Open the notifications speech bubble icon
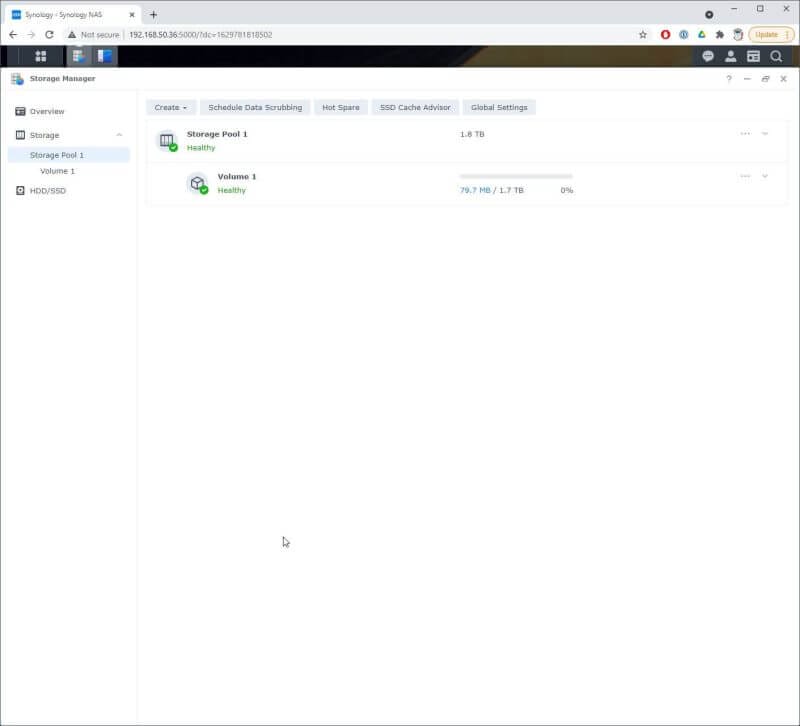The height and width of the screenshot is (726, 800). click(x=707, y=56)
